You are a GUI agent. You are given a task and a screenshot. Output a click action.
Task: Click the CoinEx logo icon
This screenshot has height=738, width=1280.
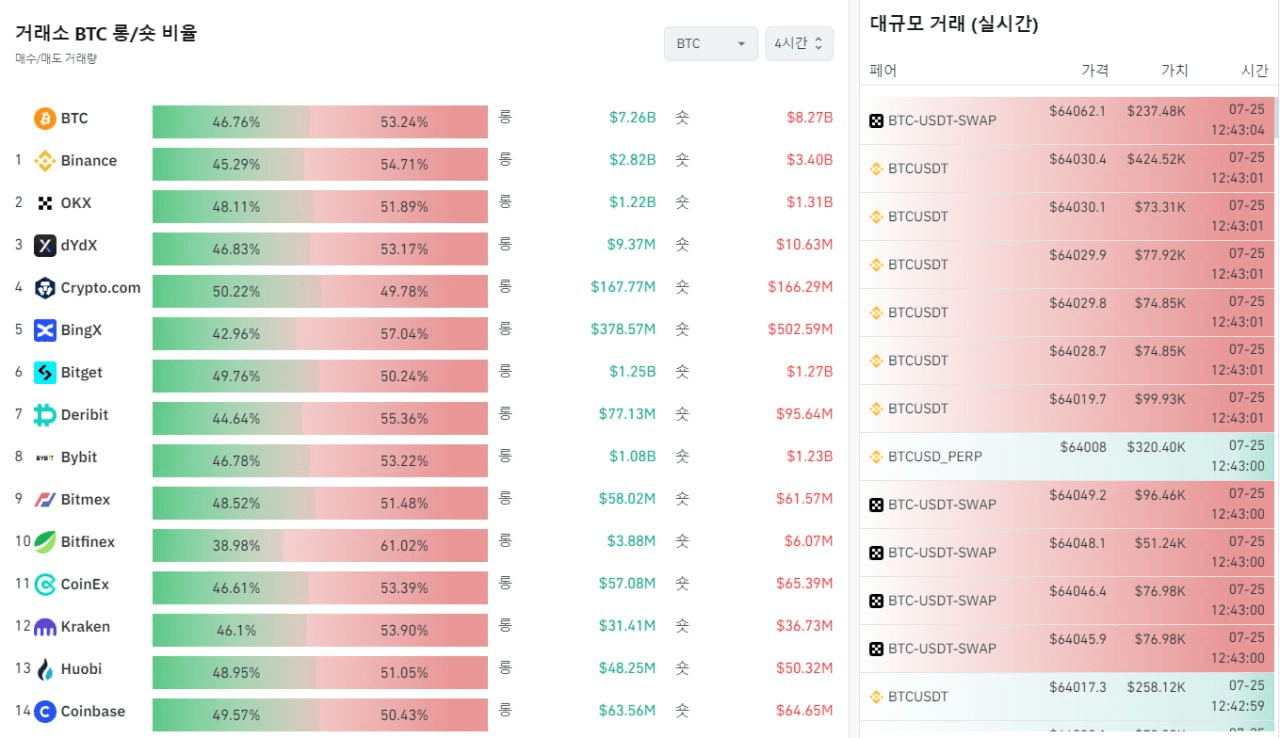pos(45,584)
